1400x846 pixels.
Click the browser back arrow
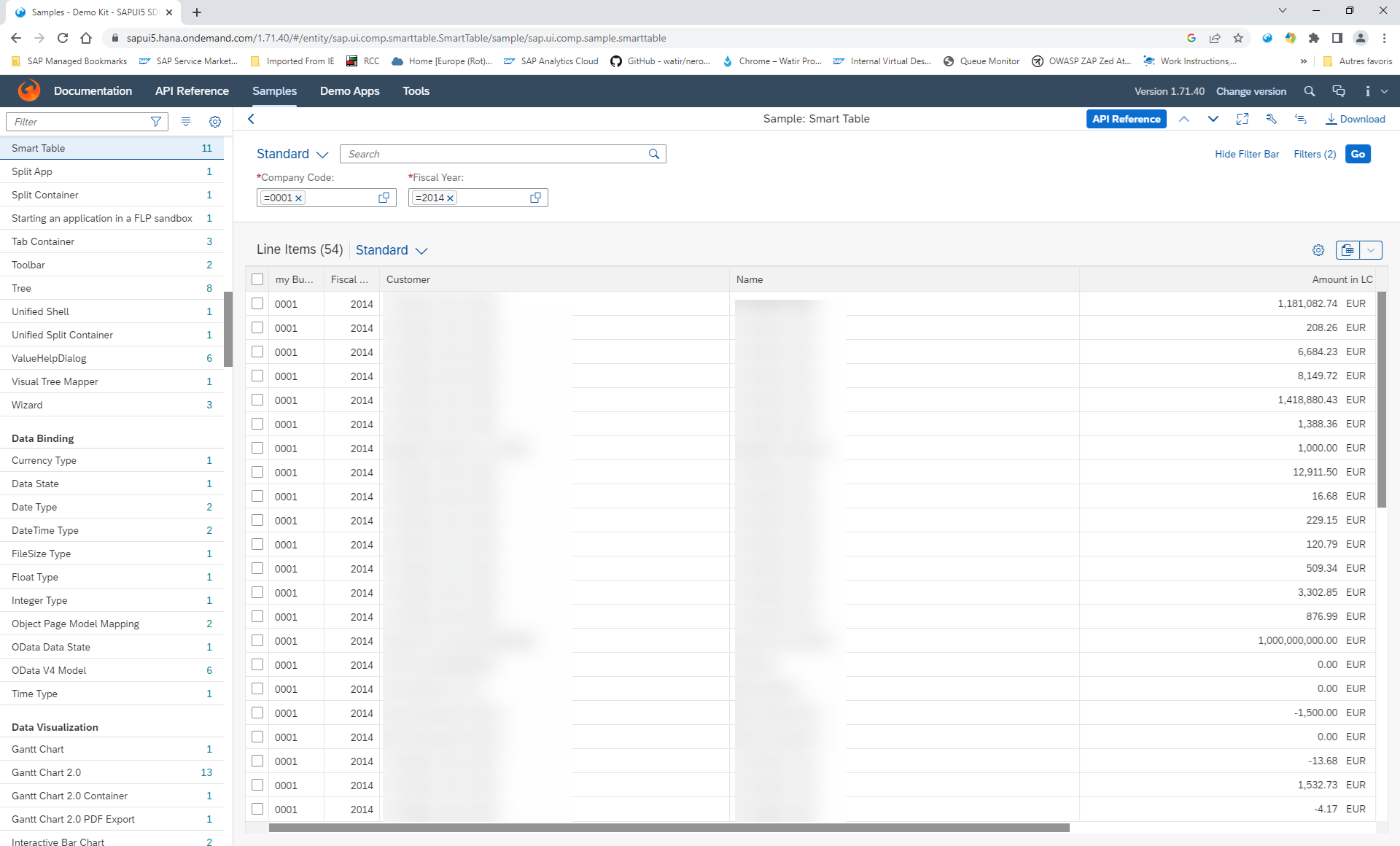[16, 38]
